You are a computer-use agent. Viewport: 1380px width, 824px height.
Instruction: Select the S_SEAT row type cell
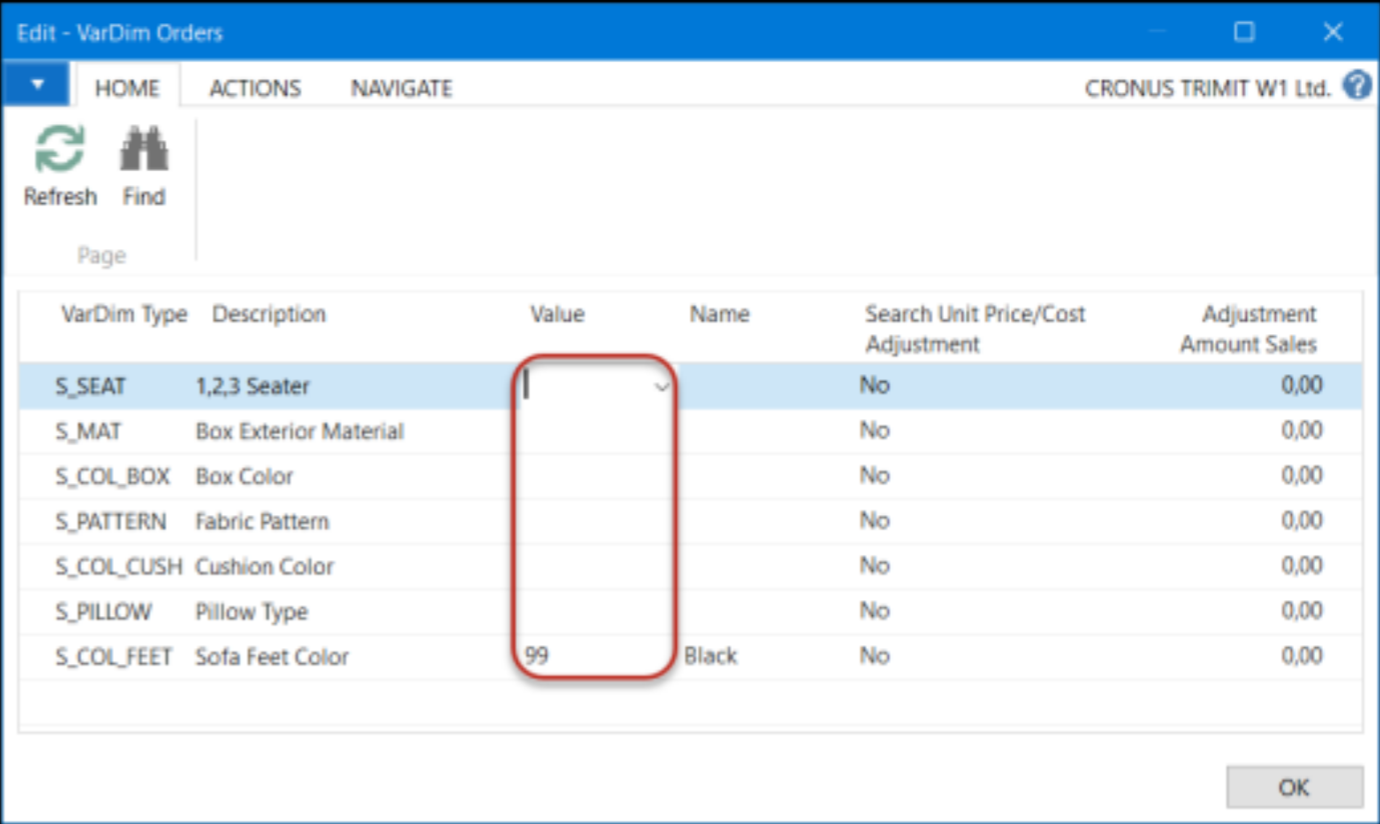(x=91, y=386)
